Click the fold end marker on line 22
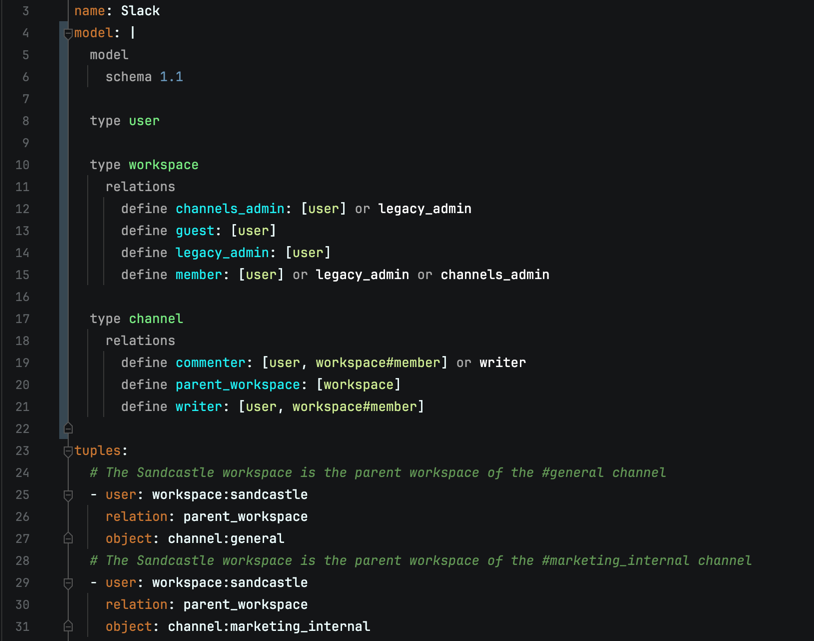This screenshot has width=814, height=641. pos(68,428)
